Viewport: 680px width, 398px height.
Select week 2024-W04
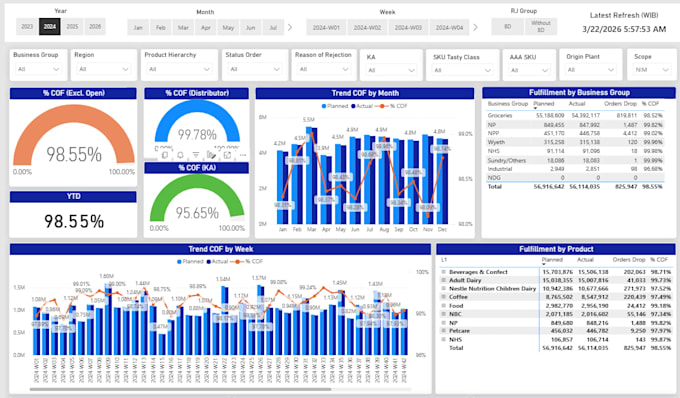[449, 27]
